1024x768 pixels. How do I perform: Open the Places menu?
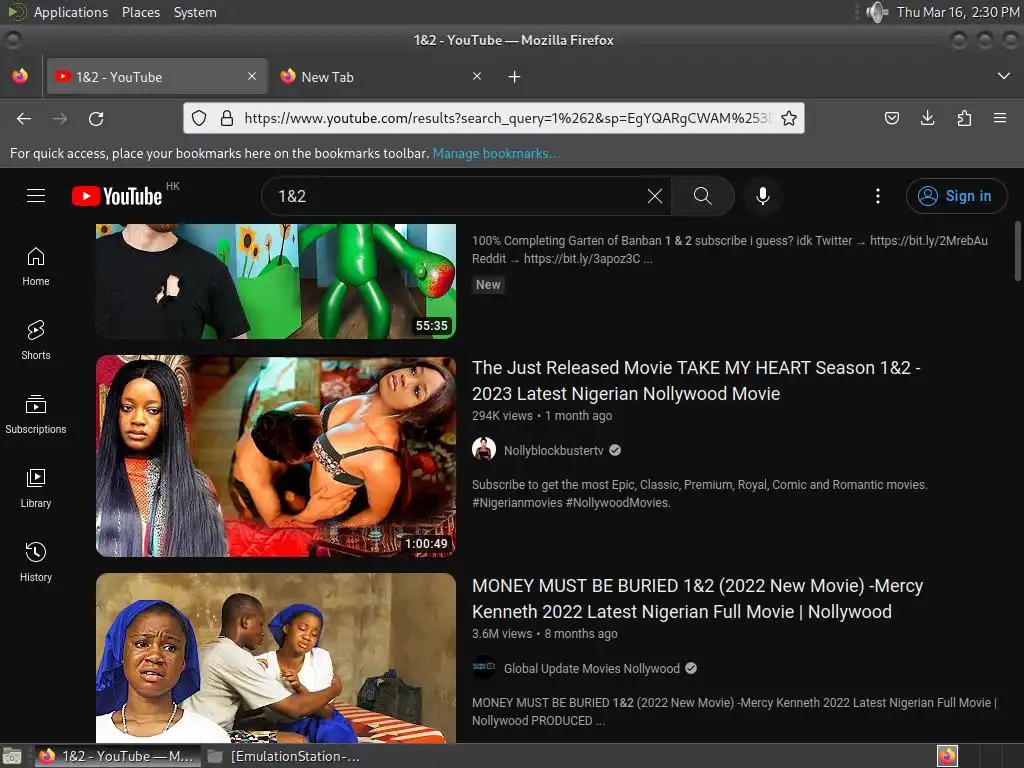pos(140,12)
